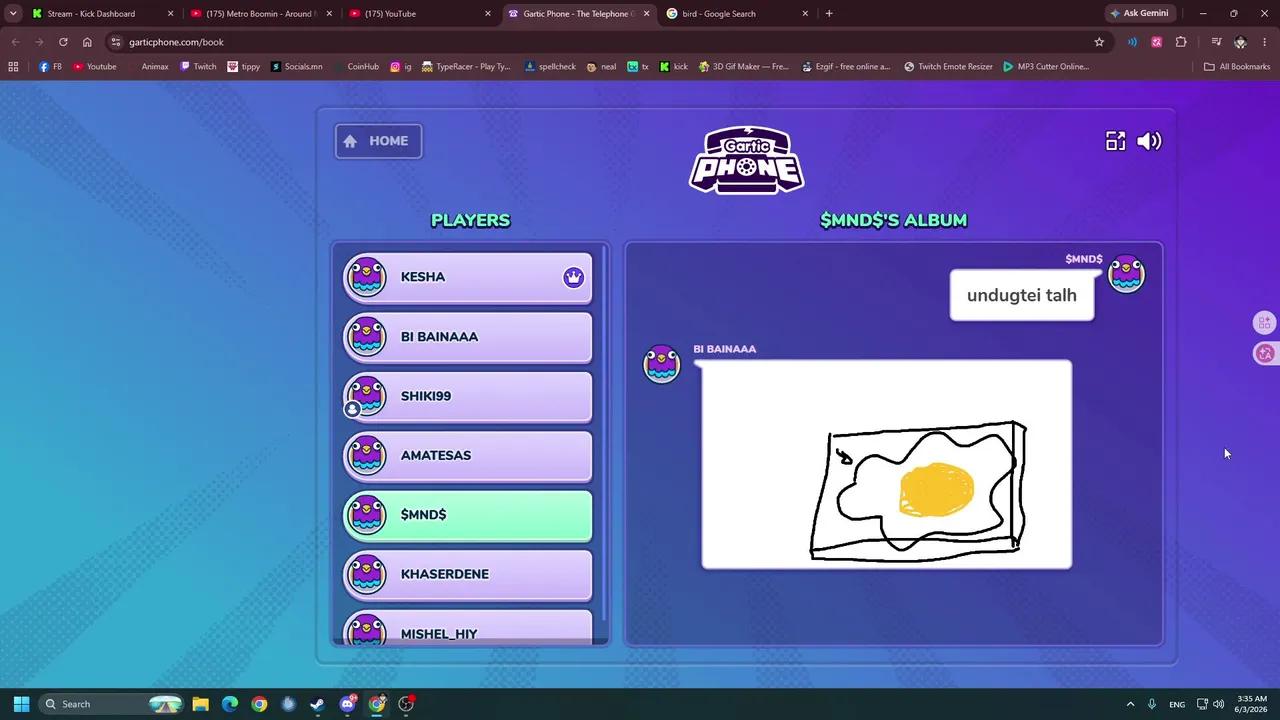
Task: Open the Twitch bookmark
Action: (x=198, y=67)
